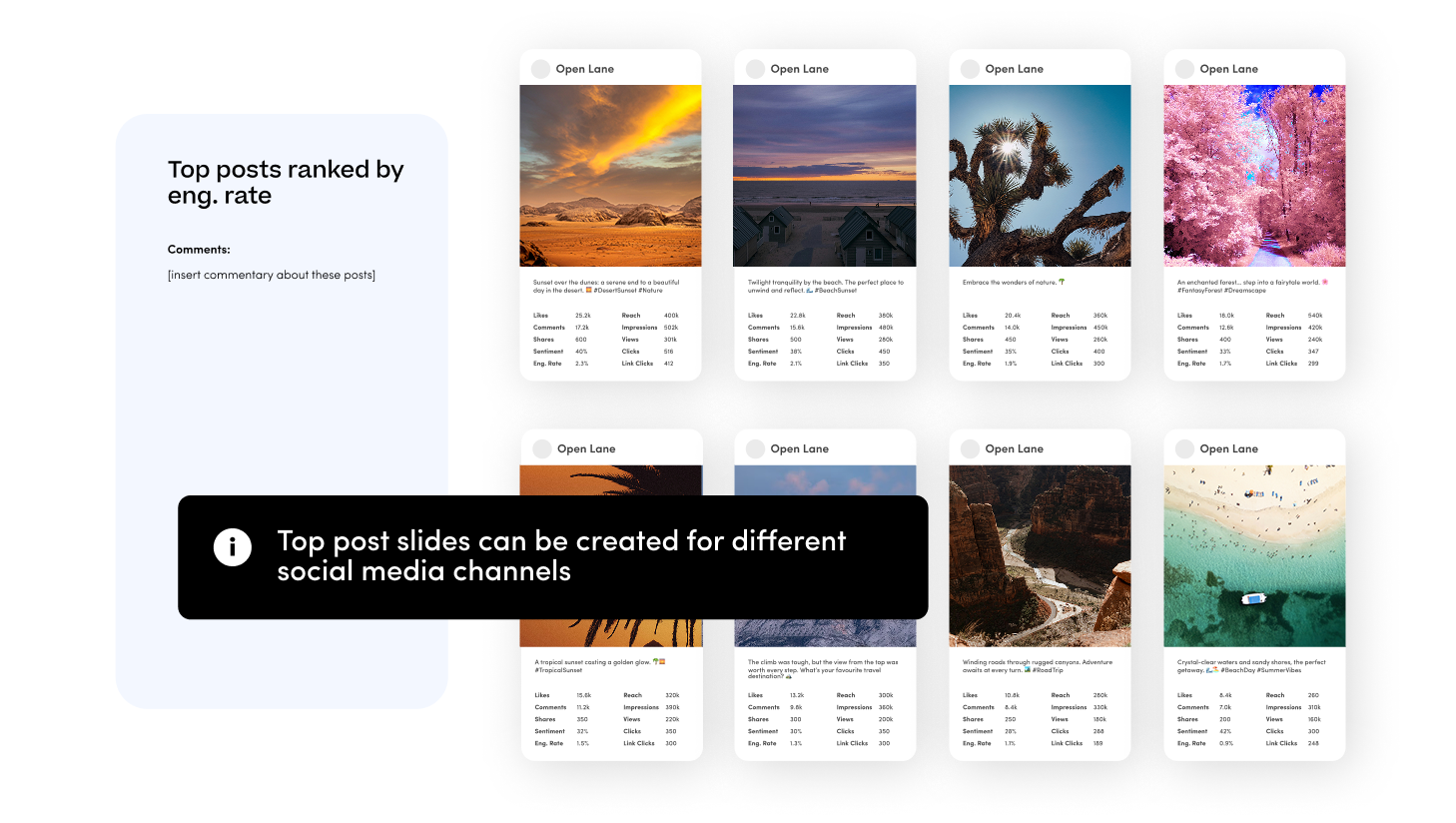Click 'Open Lane' name on the canyon road card
1456x823 pixels.
1015,448
